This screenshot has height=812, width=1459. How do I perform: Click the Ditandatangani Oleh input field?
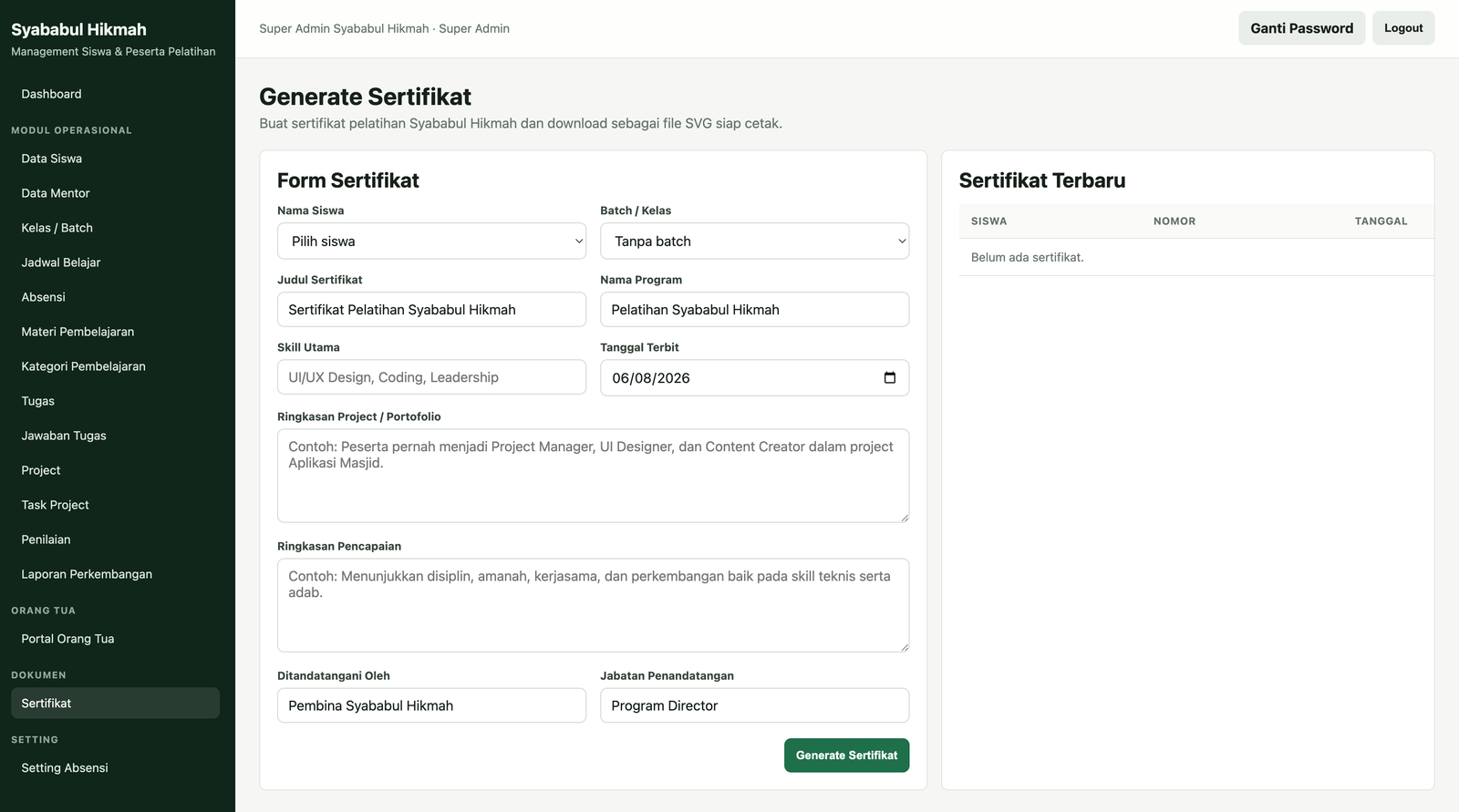431,705
